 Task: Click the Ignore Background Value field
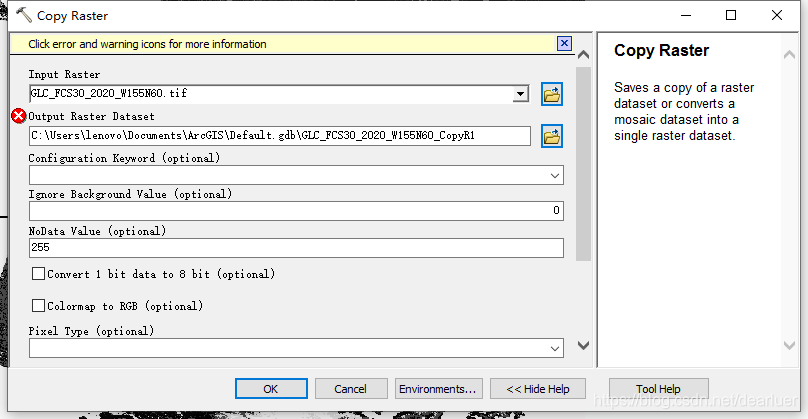[296, 211]
